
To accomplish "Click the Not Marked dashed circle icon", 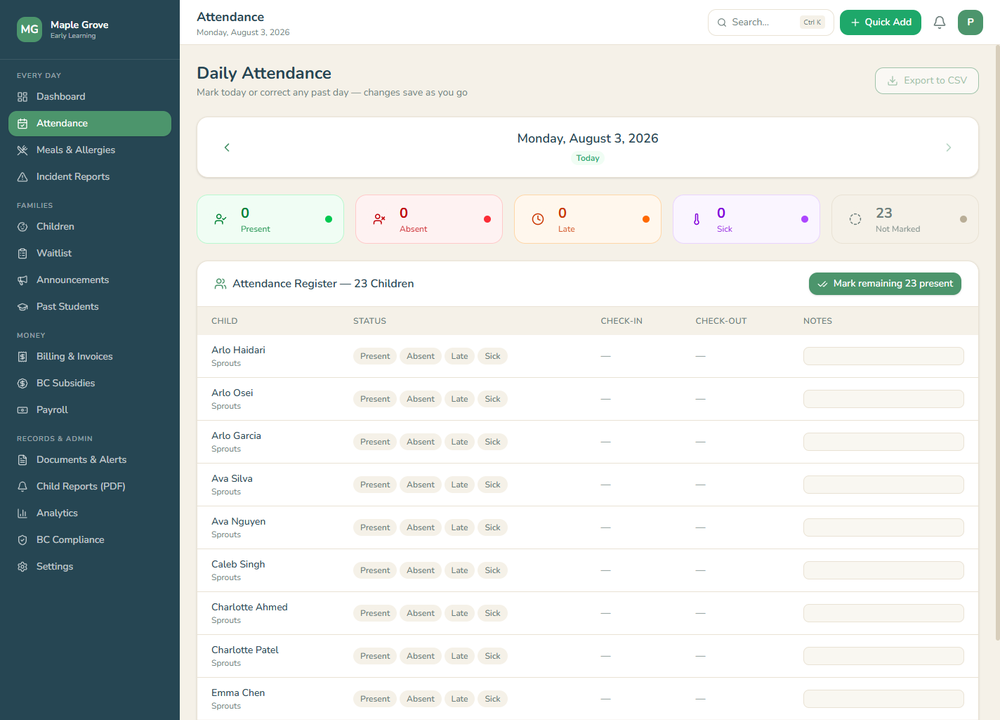I will tap(855, 219).
